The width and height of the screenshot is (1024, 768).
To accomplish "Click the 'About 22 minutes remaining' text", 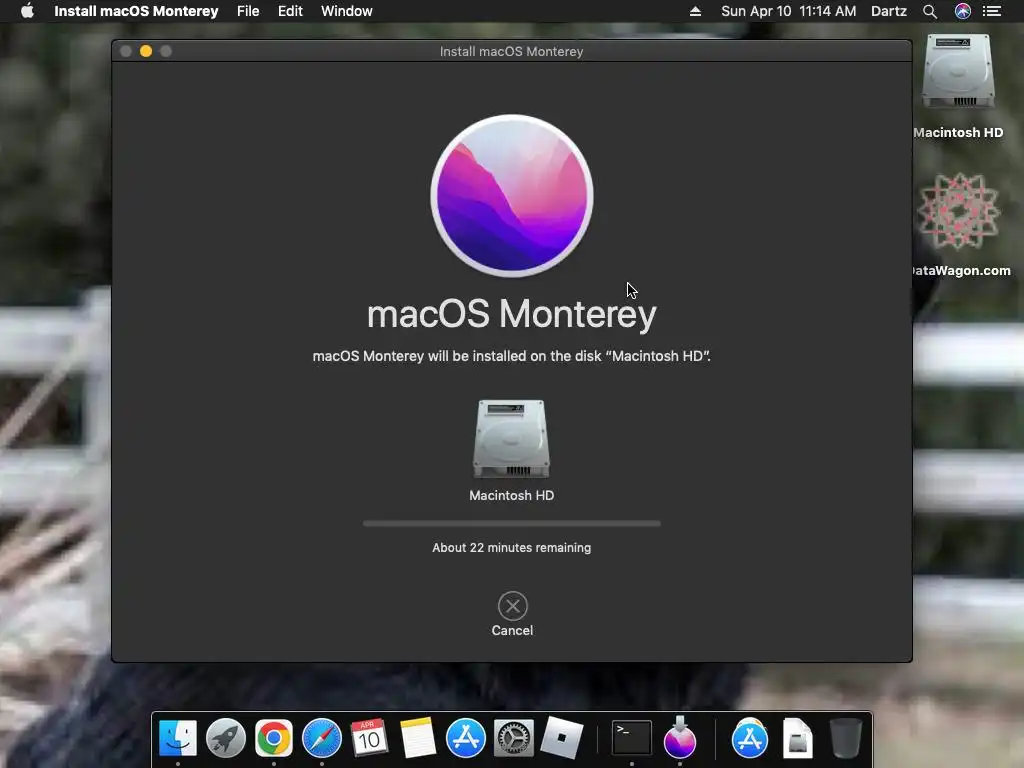I will (512, 548).
